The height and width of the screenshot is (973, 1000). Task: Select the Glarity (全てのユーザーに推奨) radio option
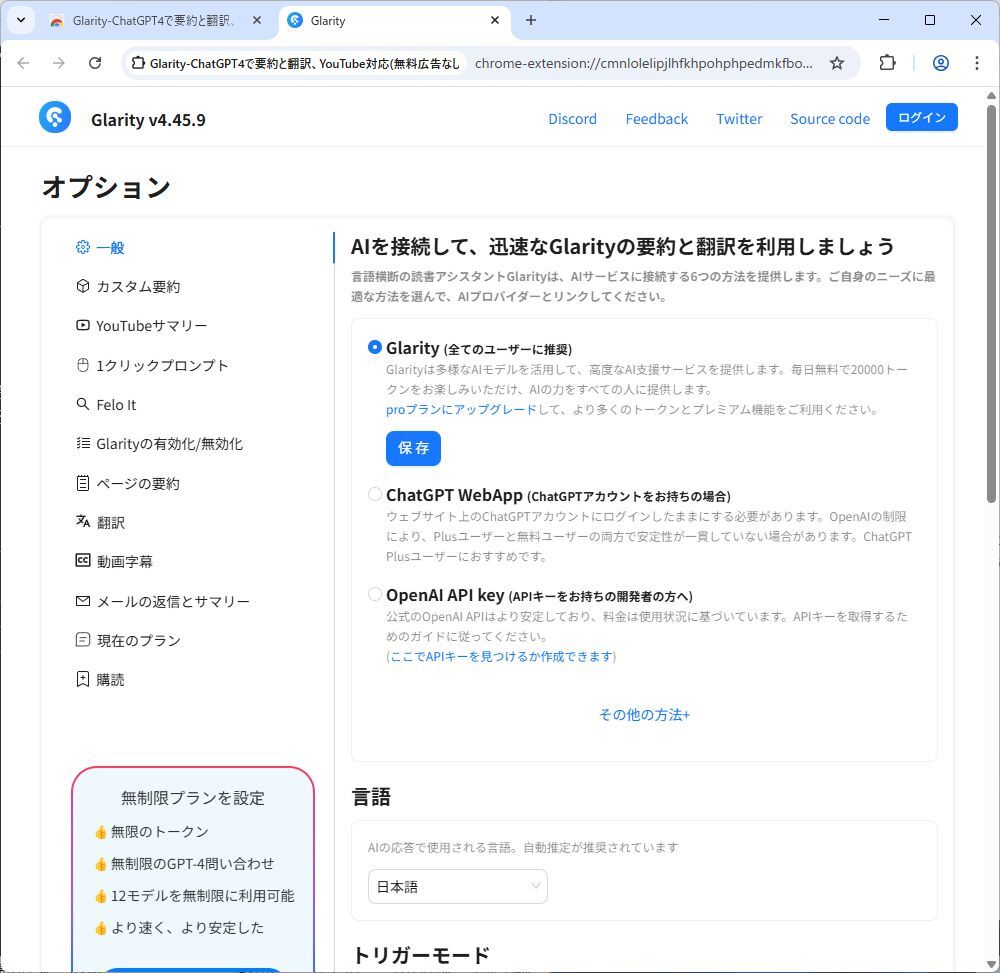point(375,348)
